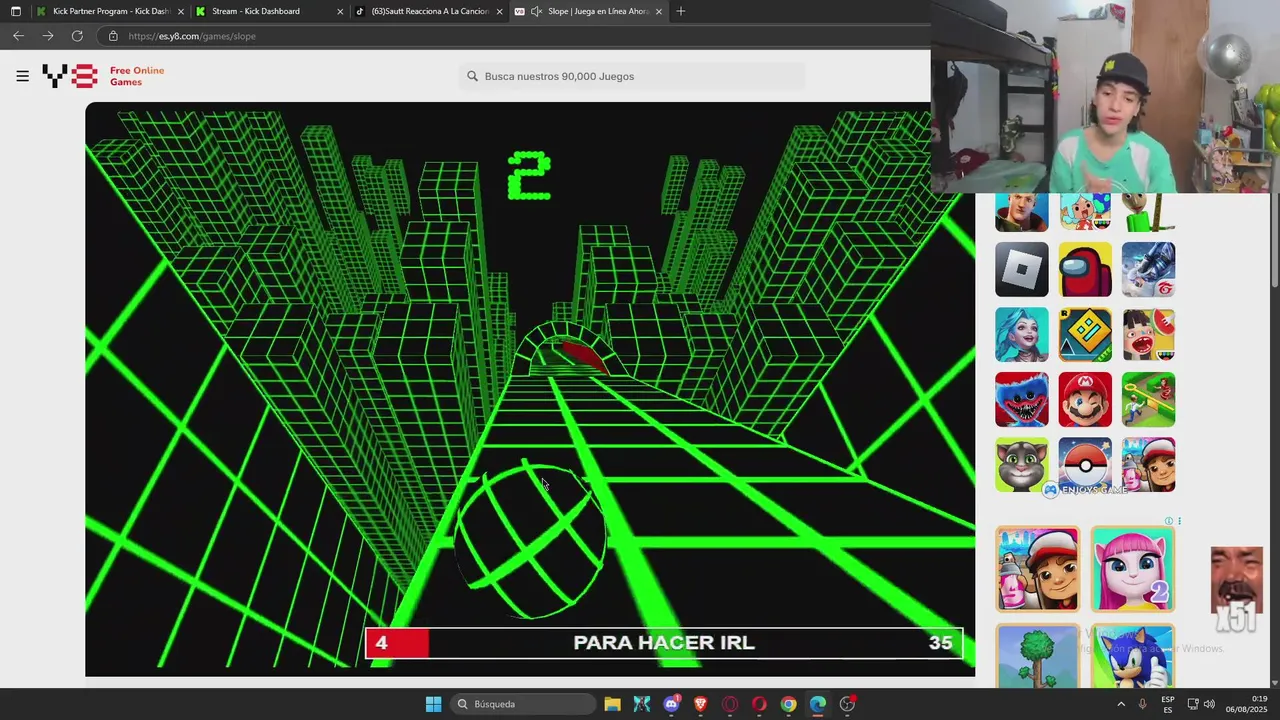Open the OBS Studio taskbar icon
The image size is (1280, 720).
coord(847,704)
